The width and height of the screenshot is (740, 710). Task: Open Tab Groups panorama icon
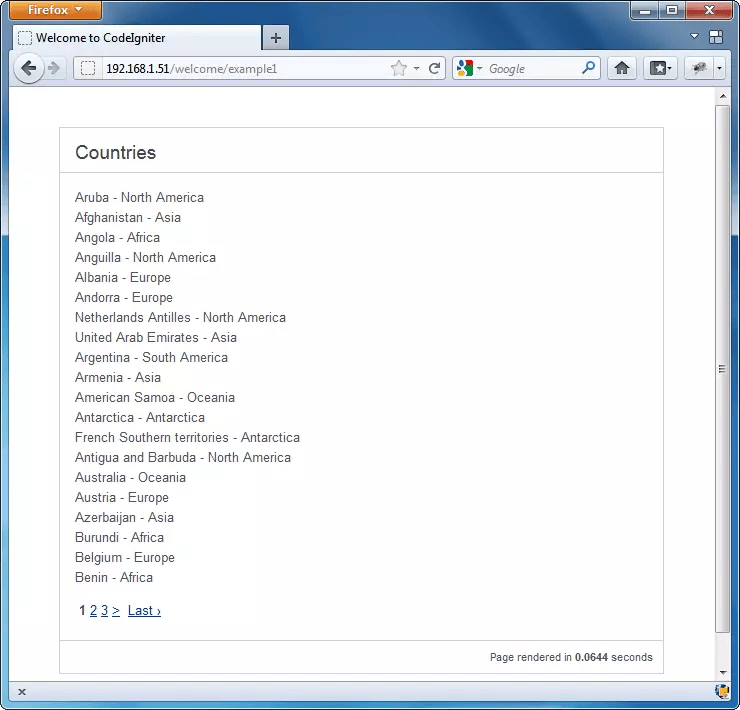click(716, 37)
